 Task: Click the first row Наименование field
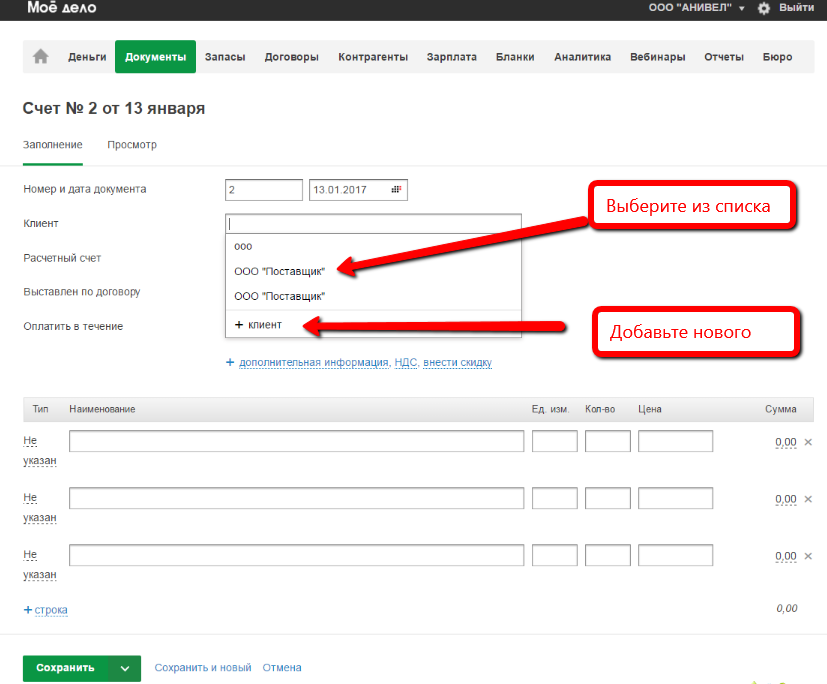coord(296,442)
